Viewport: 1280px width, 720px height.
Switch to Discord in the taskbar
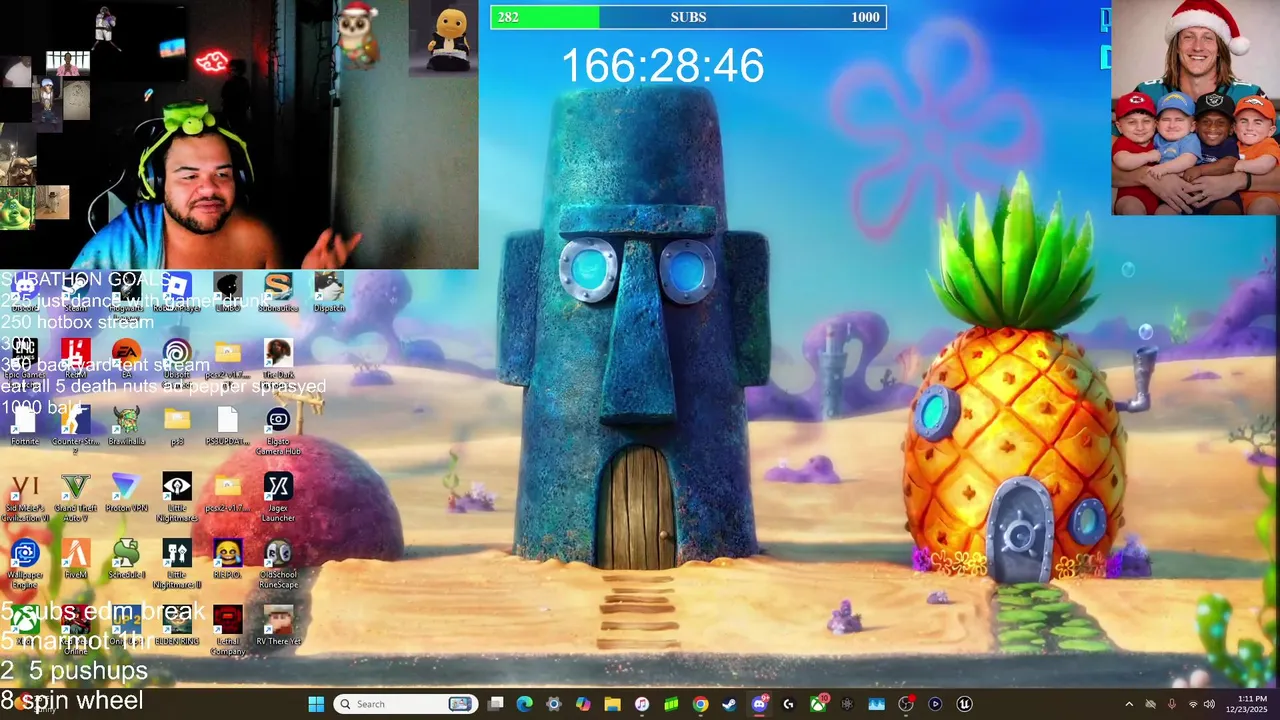tap(759, 704)
